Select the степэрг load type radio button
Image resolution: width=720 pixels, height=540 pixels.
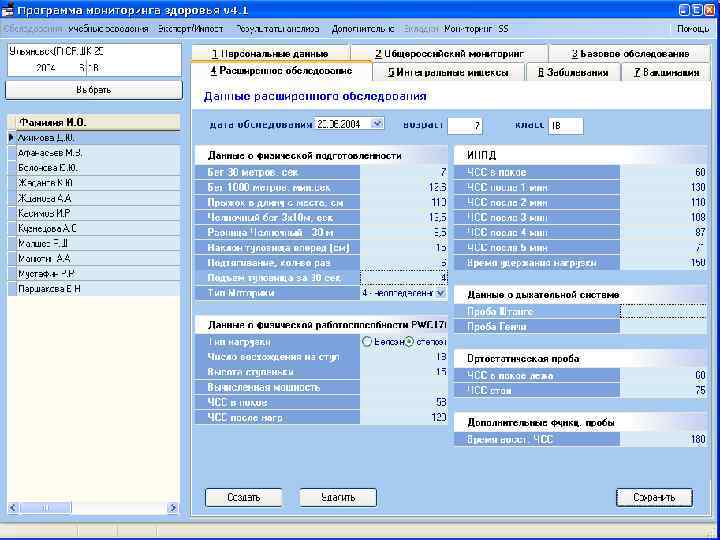coord(409,342)
